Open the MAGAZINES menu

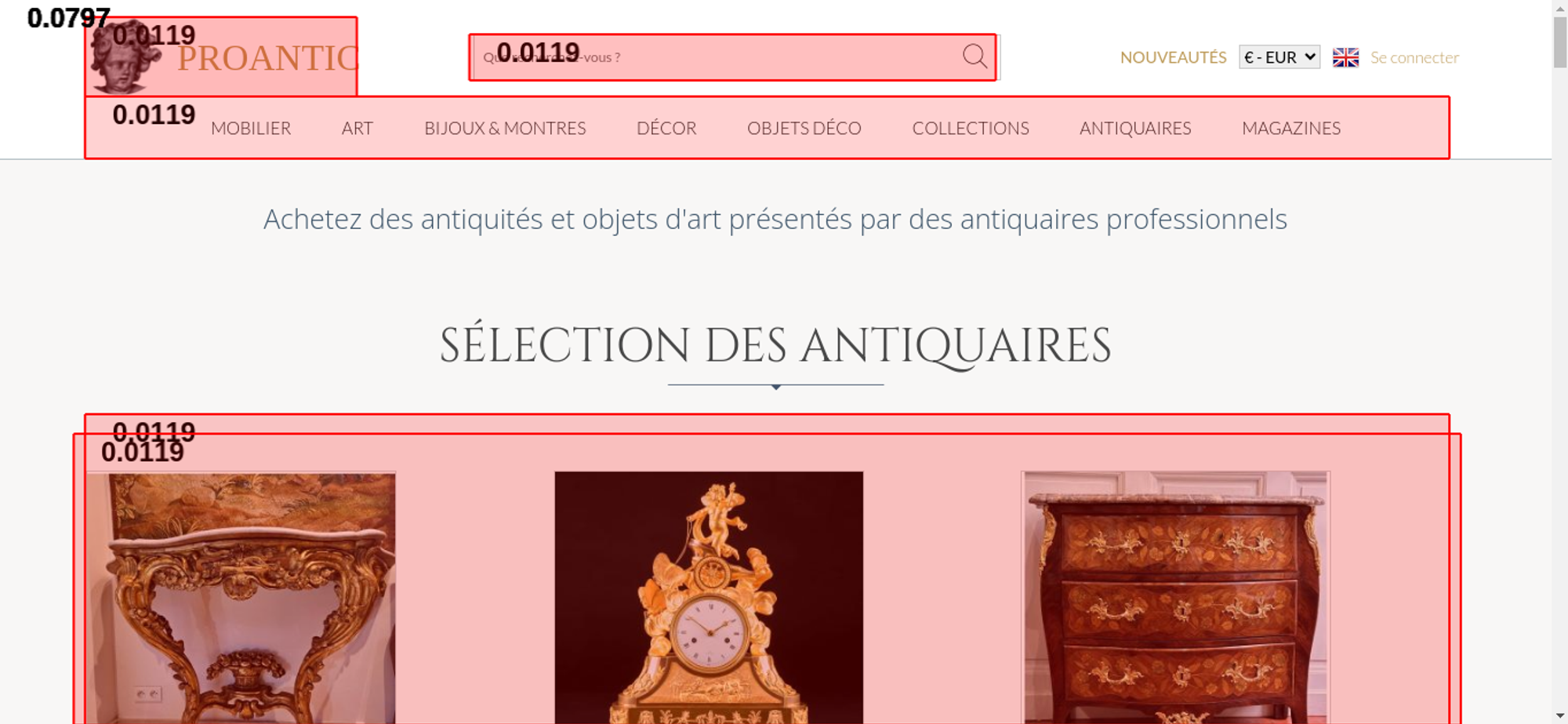tap(1291, 128)
